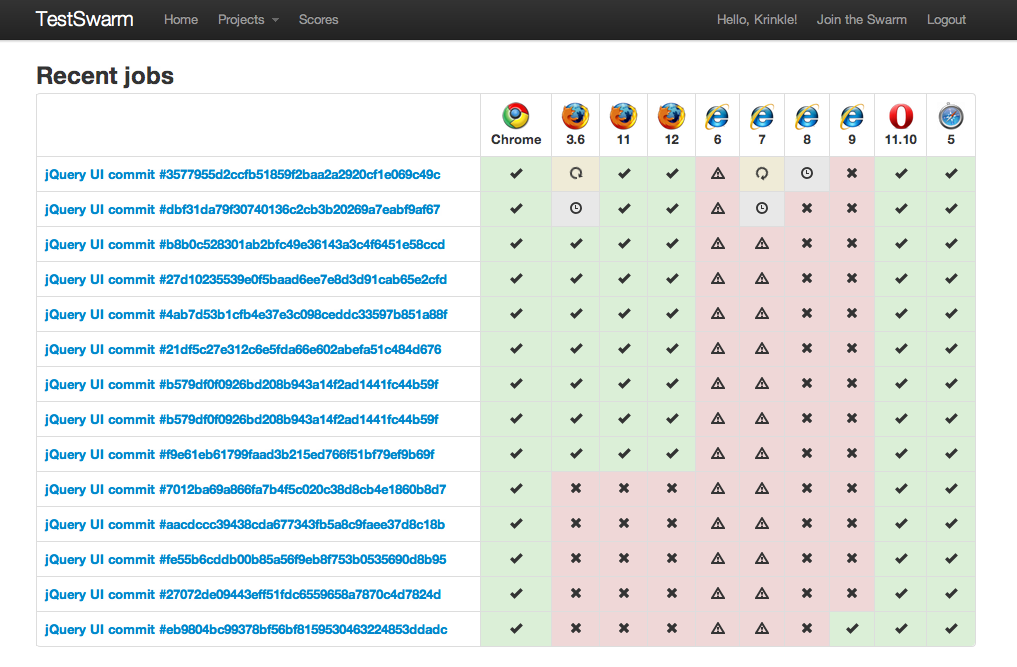This screenshot has width=1017, height=667.
Task: Click IE 7 warning icon for commit #27d10235
Action: pos(762,278)
